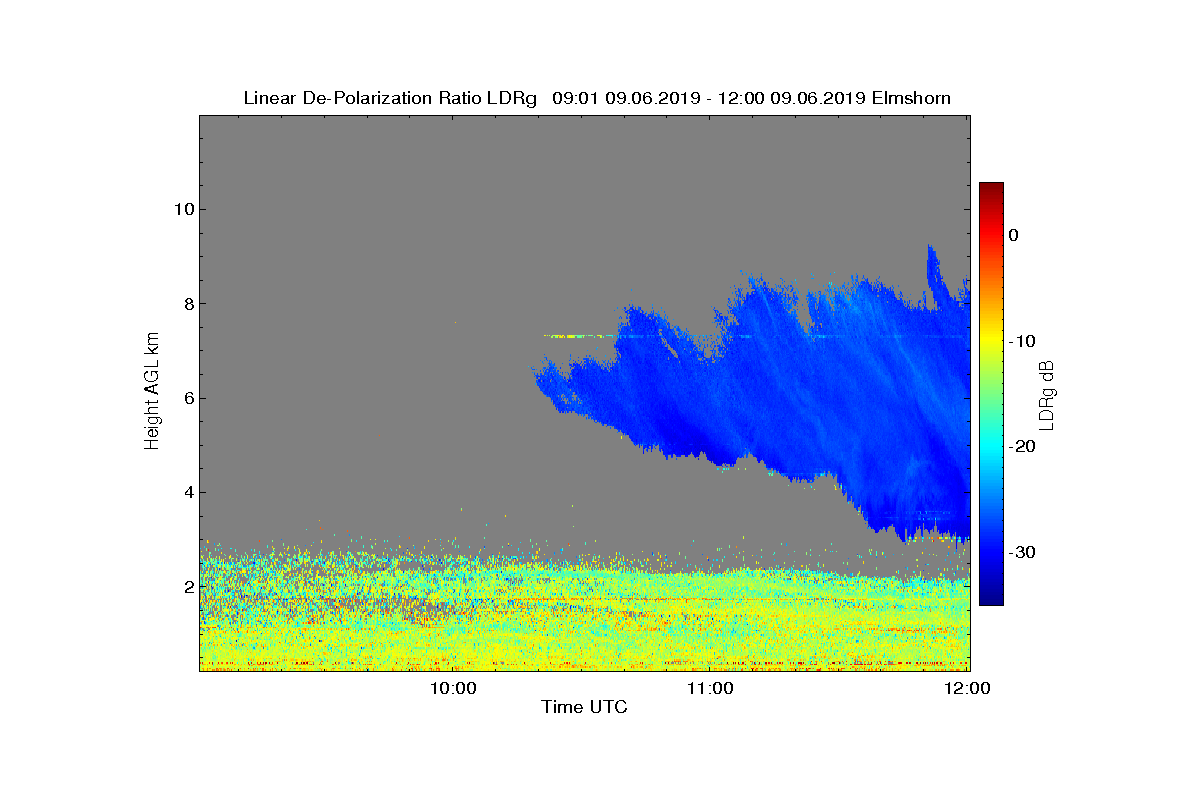The image size is (1200, 800).
Task: Click the height tick label 10
Action: coord(182,209)
